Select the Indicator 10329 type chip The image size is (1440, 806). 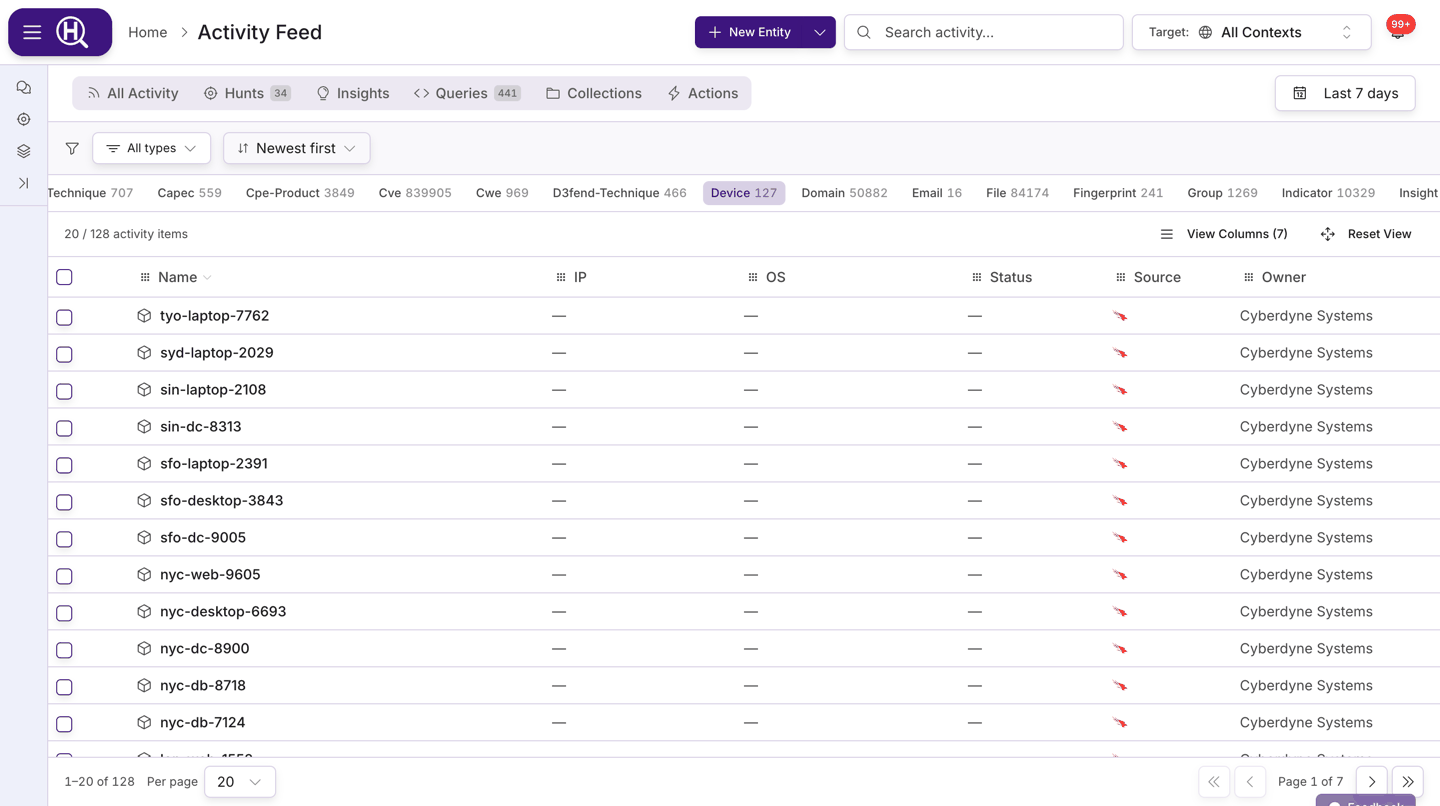1328,193
